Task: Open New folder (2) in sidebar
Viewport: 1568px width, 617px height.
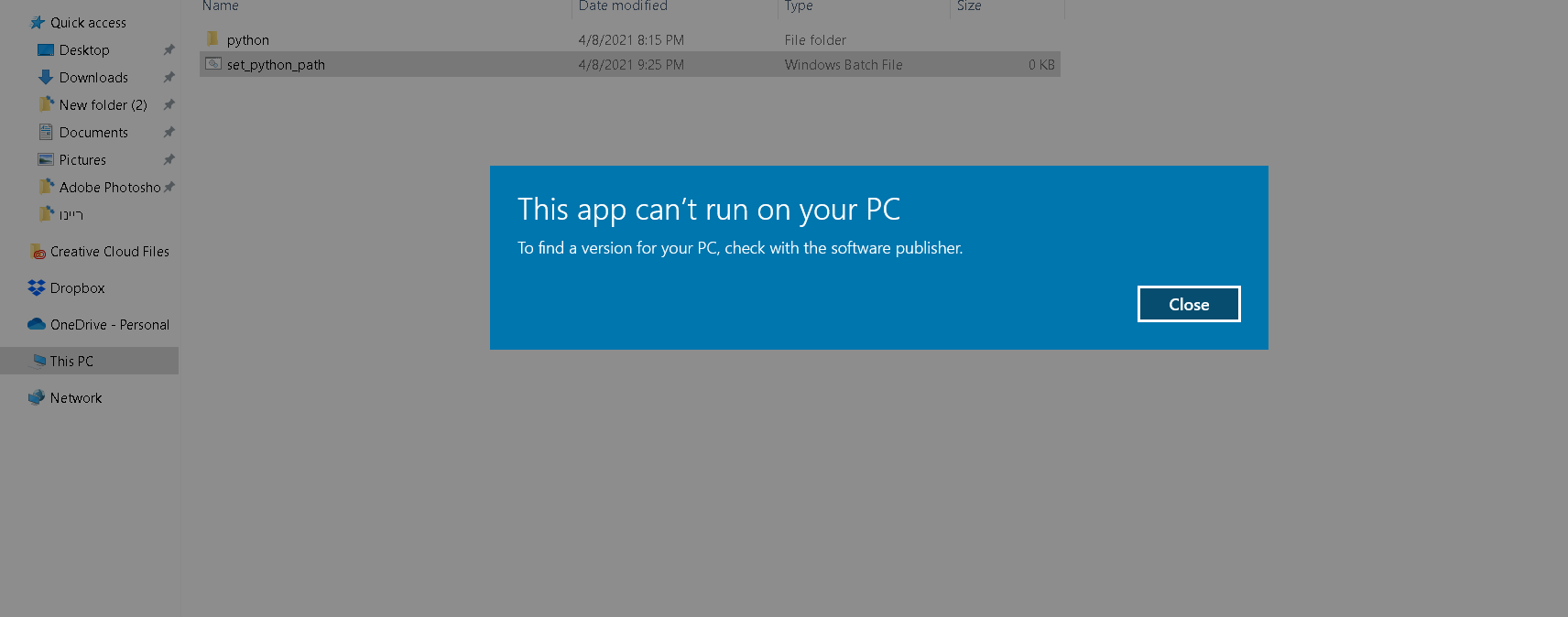Action: click(x=103, y=105)
